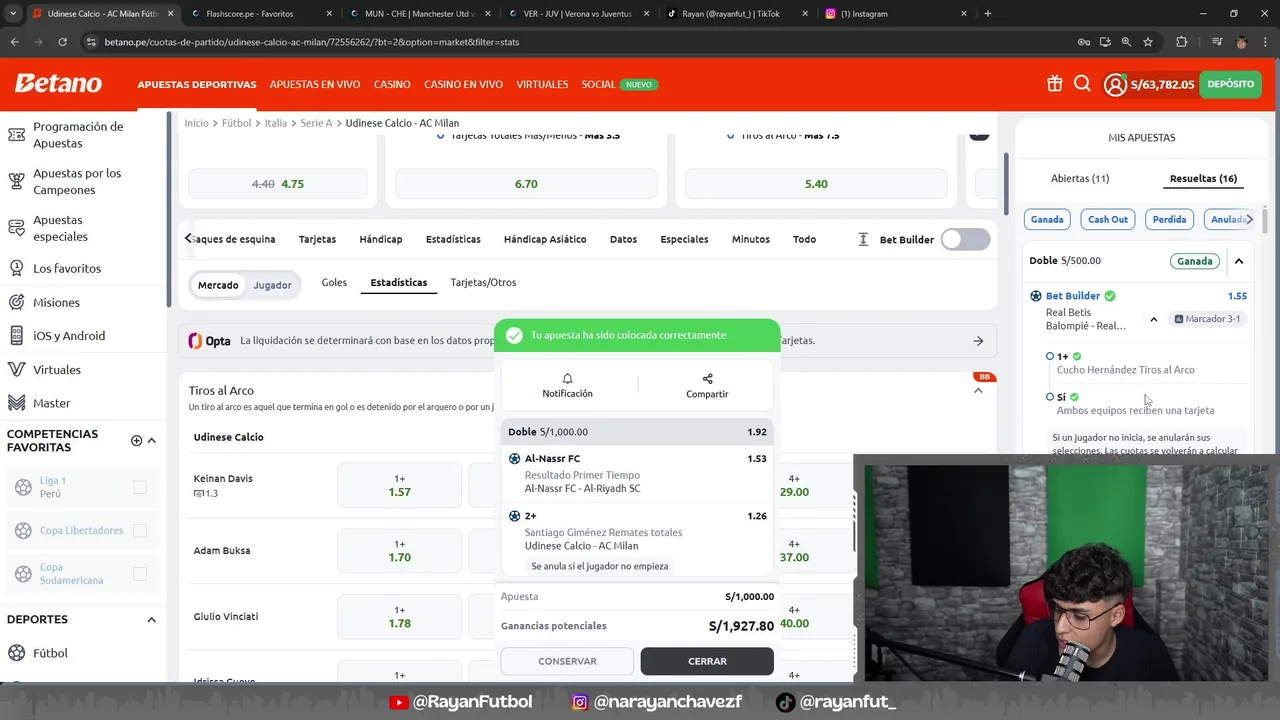Click the Serie A breadcrumb link
The width and height of the screenshot is (1280, 720).
tap(316, 123)
